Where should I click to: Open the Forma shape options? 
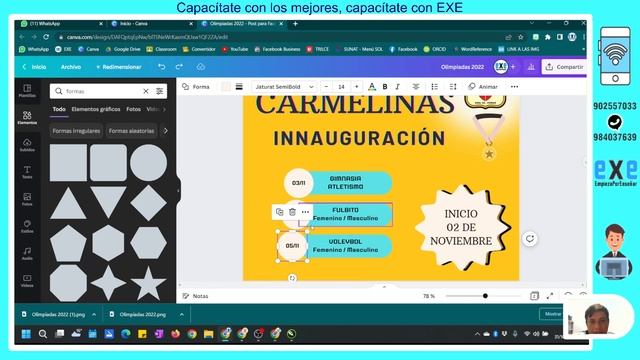(x=196, y=87)
